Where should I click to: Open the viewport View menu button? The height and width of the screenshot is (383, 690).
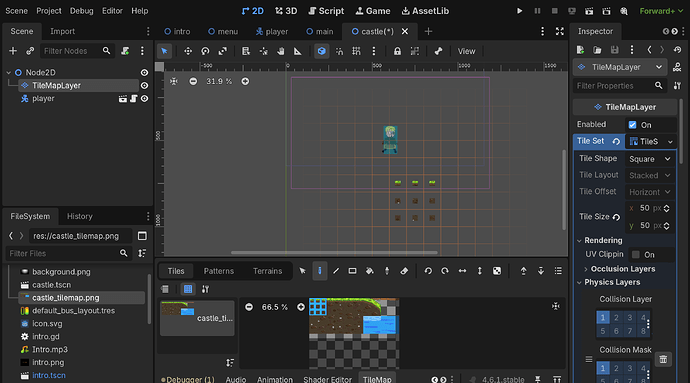(466, 51)
